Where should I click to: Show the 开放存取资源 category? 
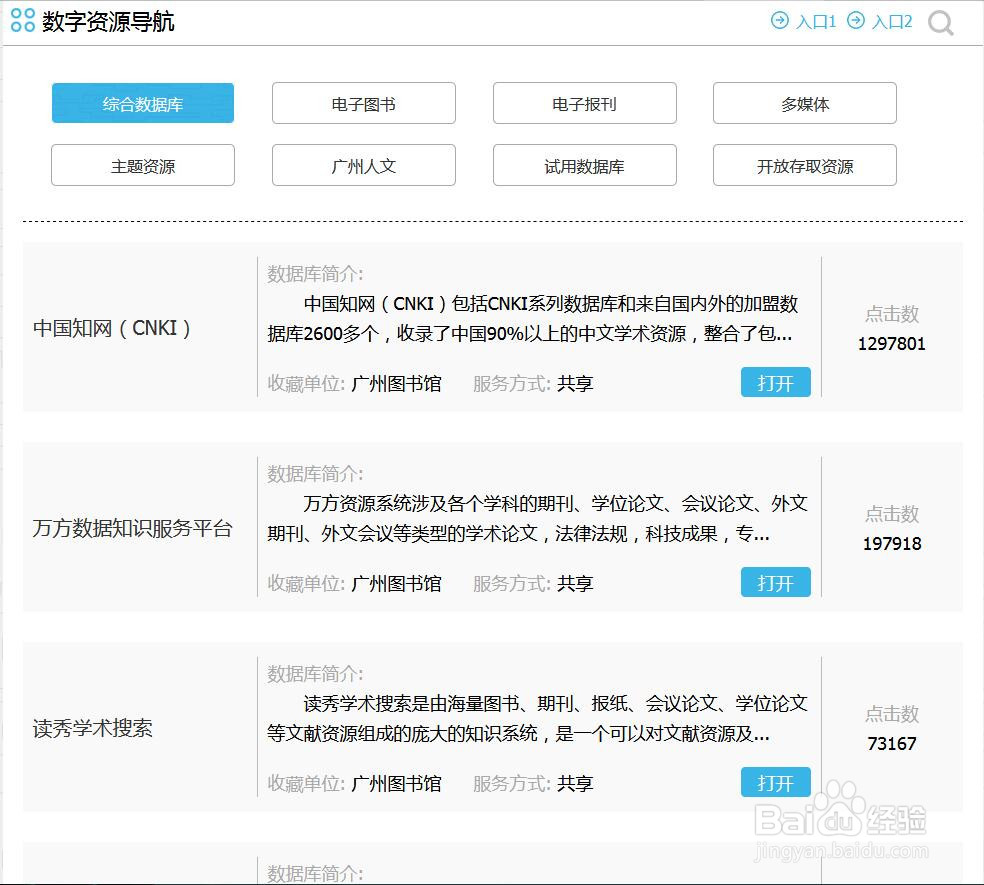click(805, 166)
